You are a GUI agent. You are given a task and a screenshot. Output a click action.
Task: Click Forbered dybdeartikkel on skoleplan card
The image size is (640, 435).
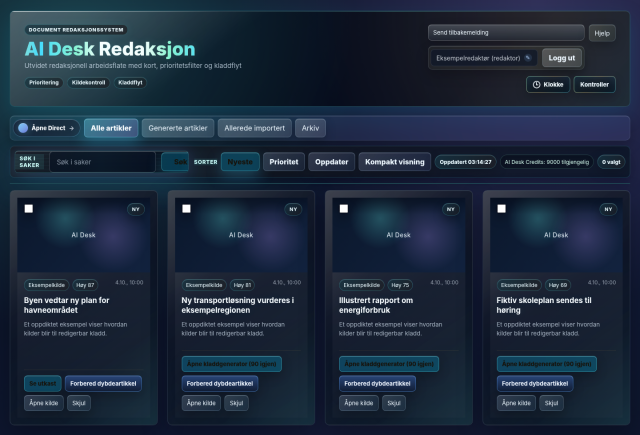(x=535, y=384)
